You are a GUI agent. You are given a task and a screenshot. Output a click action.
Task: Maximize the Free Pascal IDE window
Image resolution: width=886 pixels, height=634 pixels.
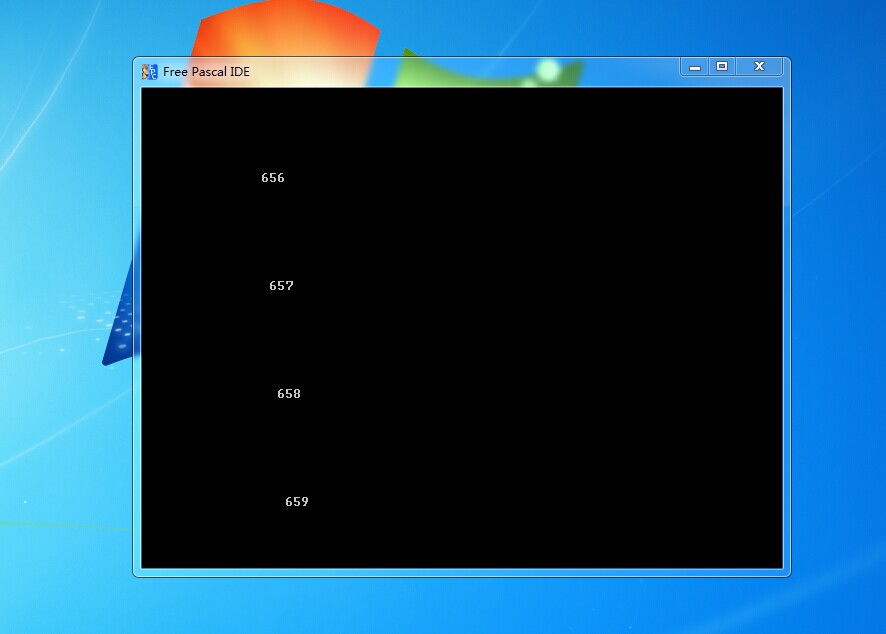click(722, 67)
